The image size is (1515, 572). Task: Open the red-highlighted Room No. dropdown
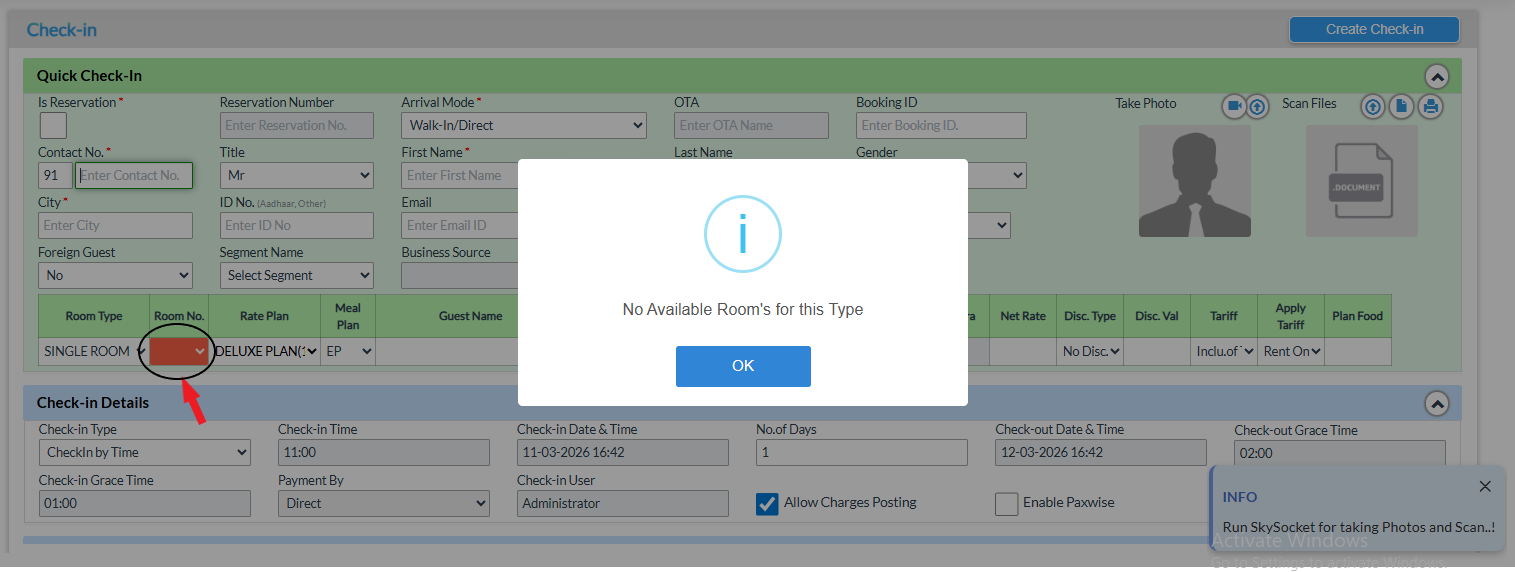pos(180,351)
